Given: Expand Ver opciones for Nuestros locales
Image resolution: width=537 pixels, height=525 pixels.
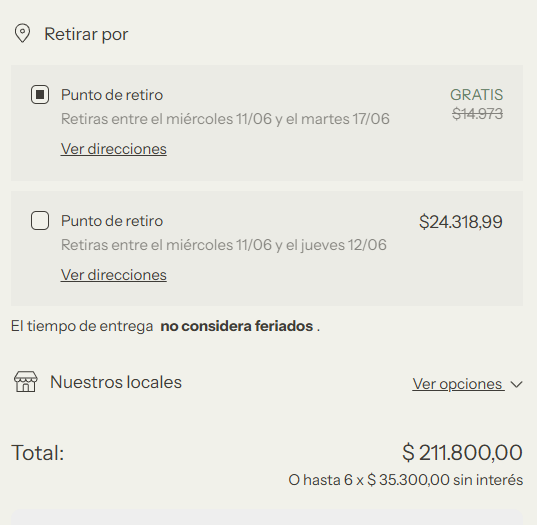Looking at the screenshot, I should point(458,384).
